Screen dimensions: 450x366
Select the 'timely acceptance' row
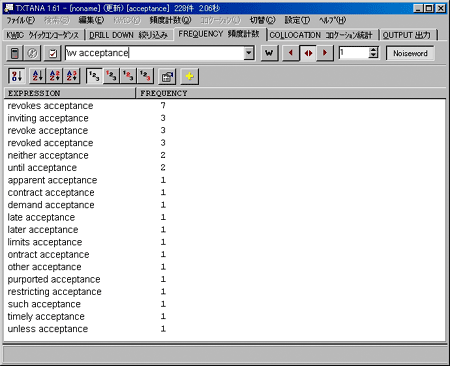(x=224, y=316)
